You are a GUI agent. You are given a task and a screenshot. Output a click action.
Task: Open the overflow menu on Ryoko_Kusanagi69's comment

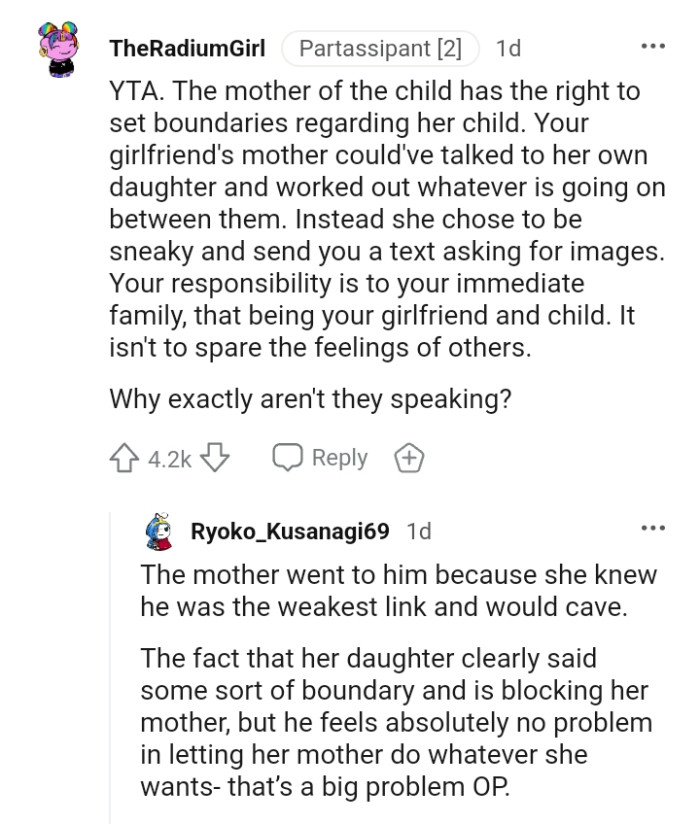coord(653,528)
